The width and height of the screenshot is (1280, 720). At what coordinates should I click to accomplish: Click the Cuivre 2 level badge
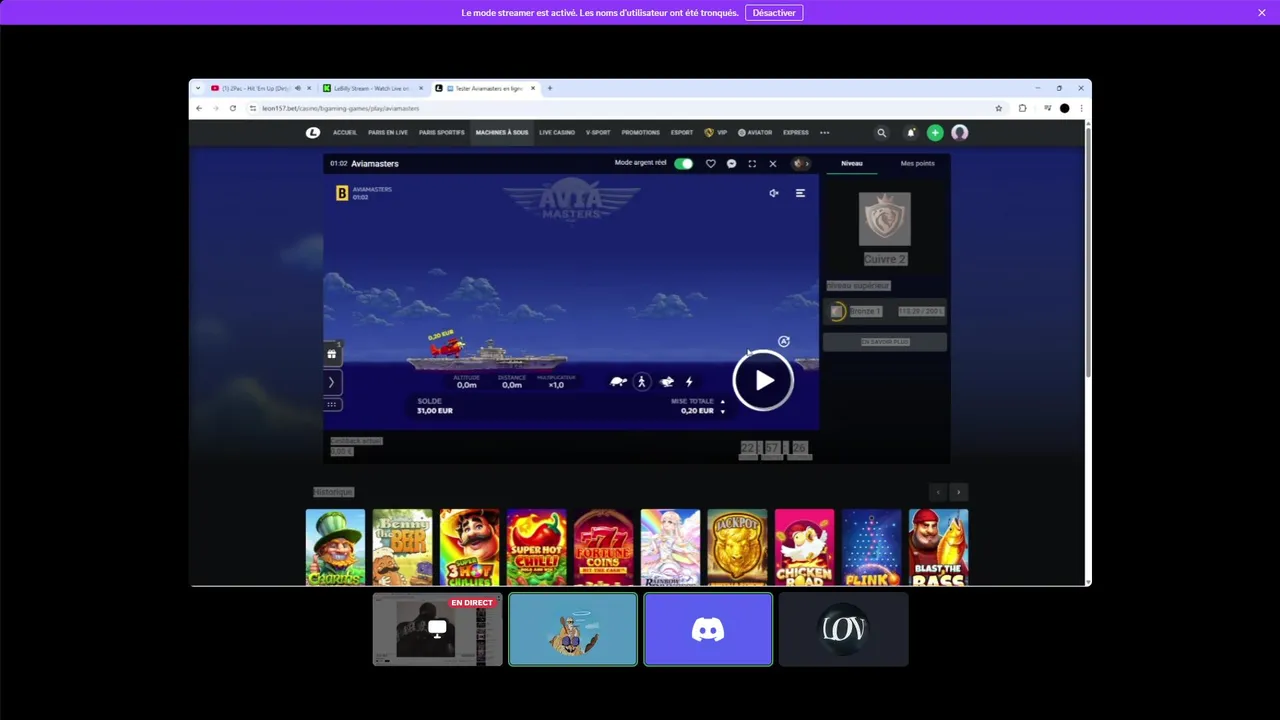[x=885, y=220]
